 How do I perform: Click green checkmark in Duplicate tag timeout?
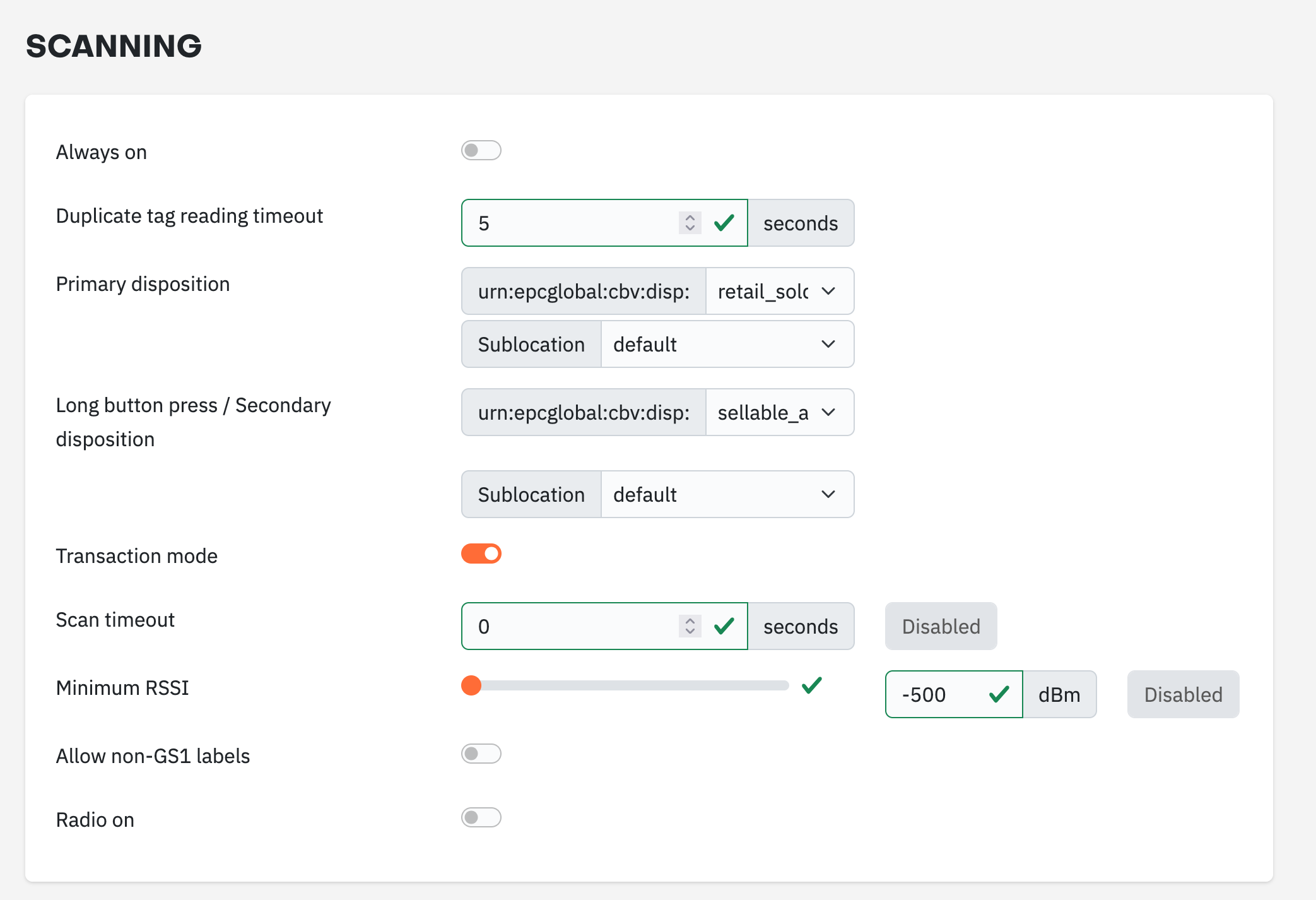tap(724, 223)
